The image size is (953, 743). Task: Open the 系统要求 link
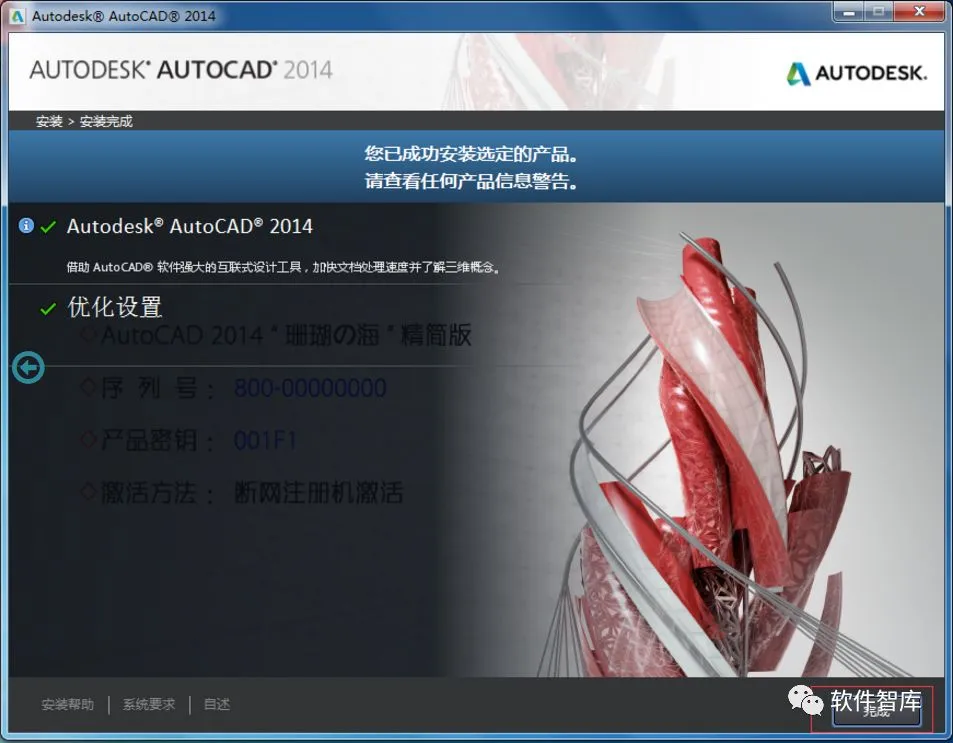coord(149,704)
